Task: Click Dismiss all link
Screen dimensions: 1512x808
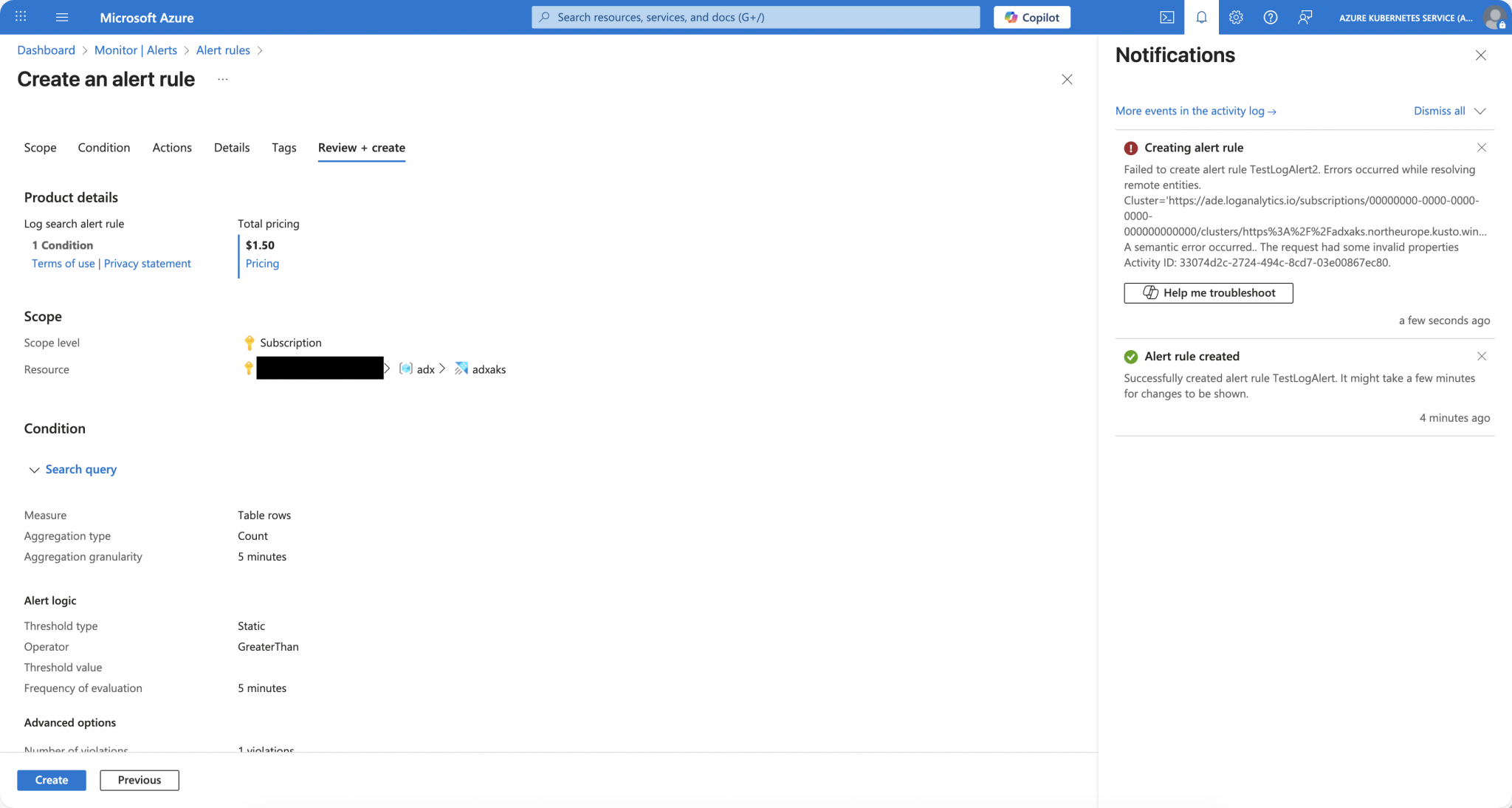Action: click(1439, 111)
